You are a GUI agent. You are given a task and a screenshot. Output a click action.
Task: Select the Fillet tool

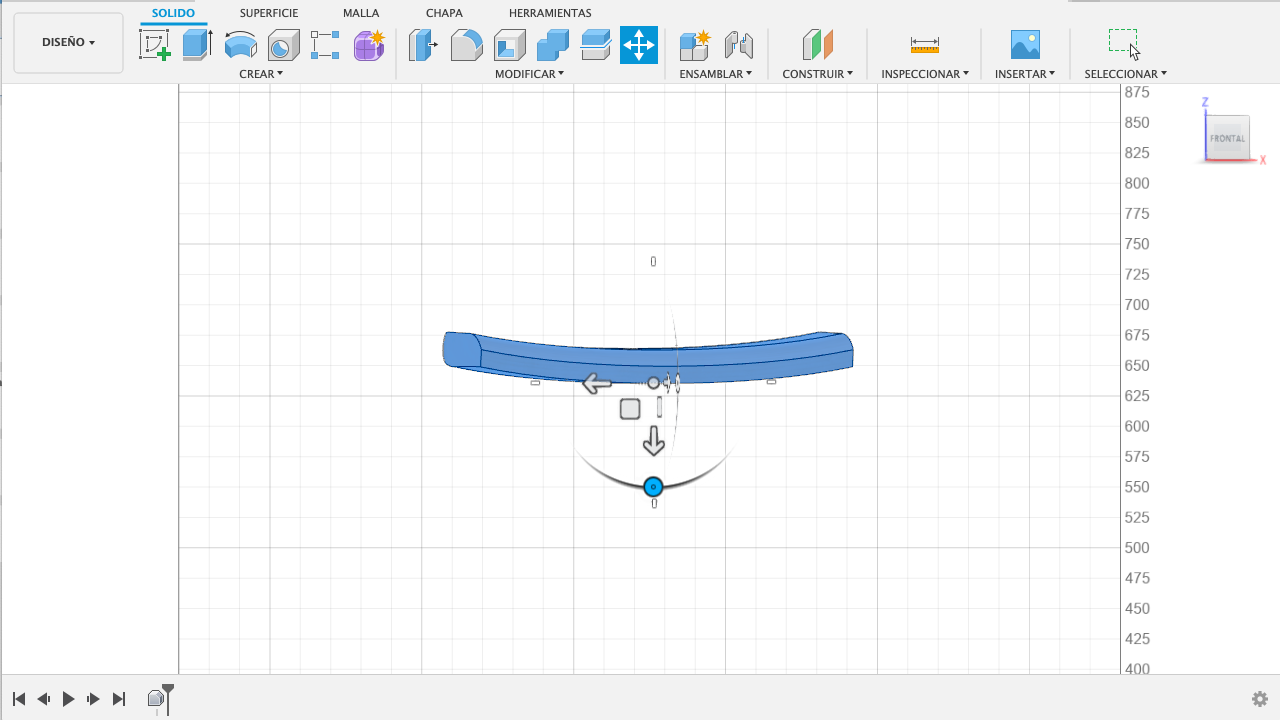coord(466,45)
